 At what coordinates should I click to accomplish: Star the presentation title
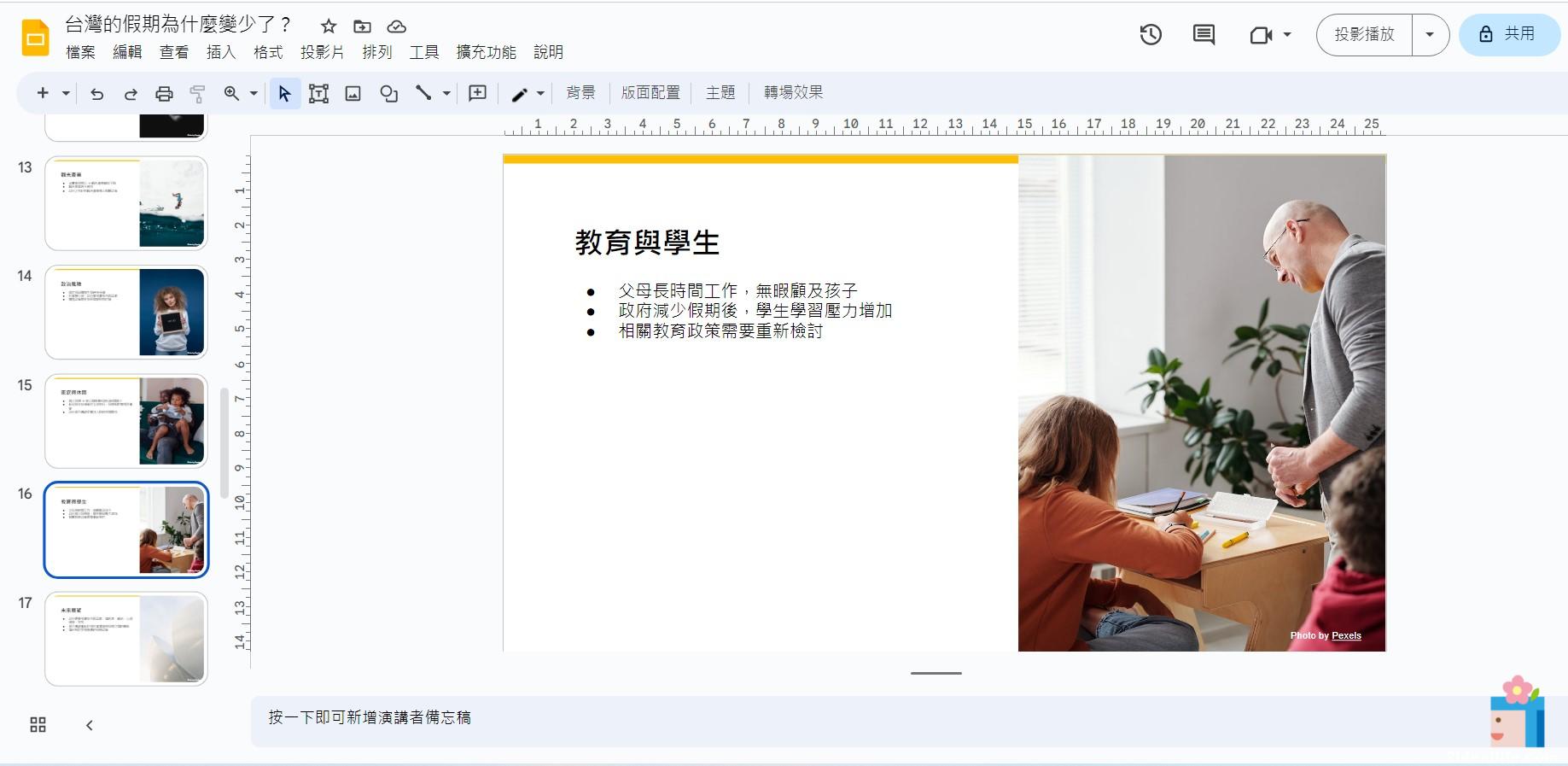(x=329, y=26)
